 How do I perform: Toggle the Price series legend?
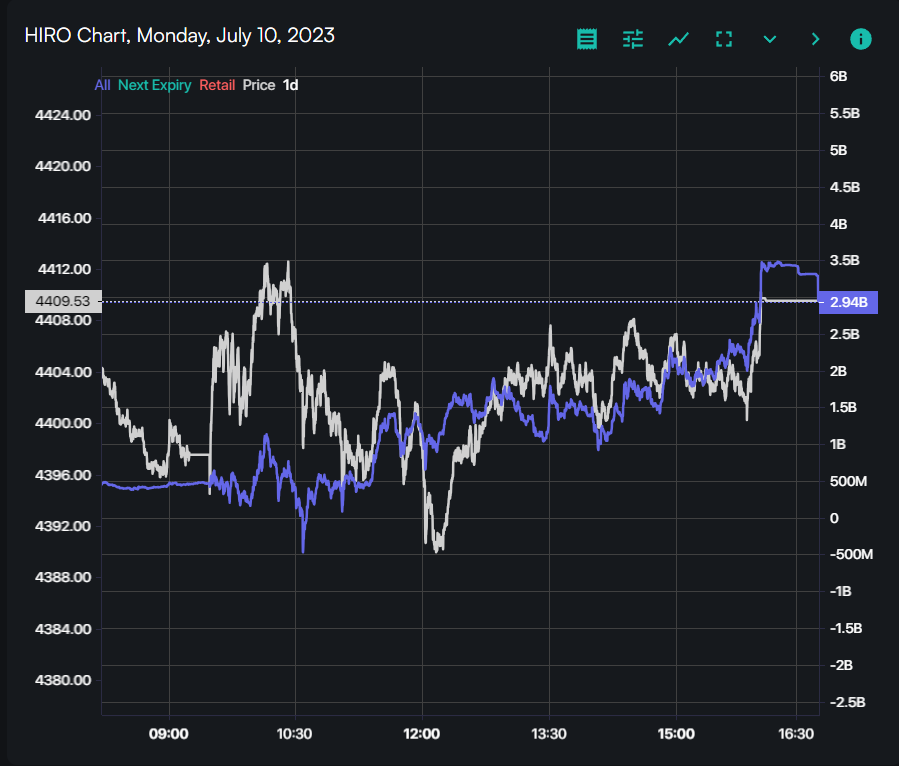pyautogui.click(x=258, y=85)
